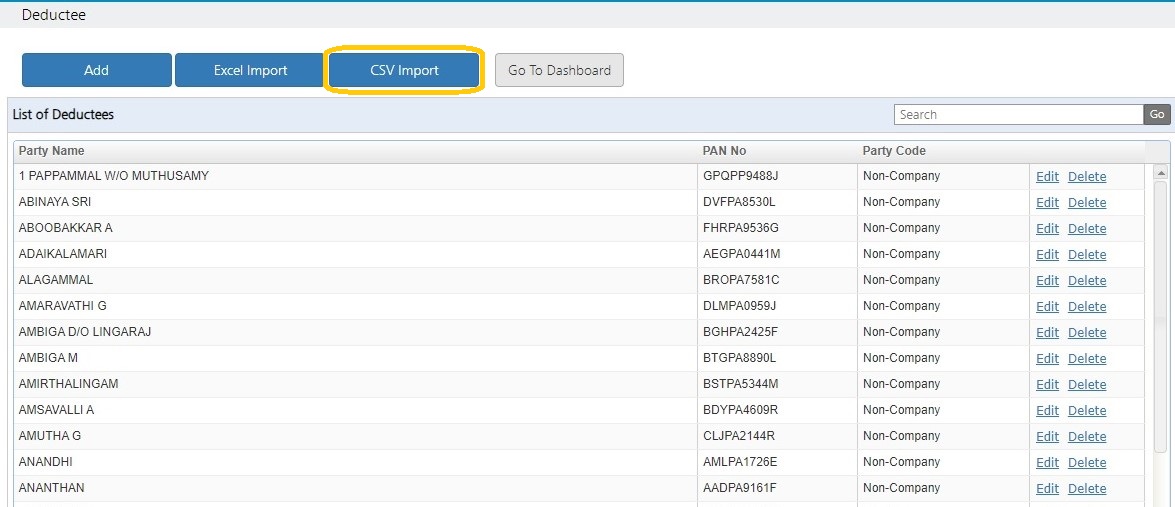The image size is (1175, 507).
Task: Start a CSV Import
Action: (x=404, y=70)
